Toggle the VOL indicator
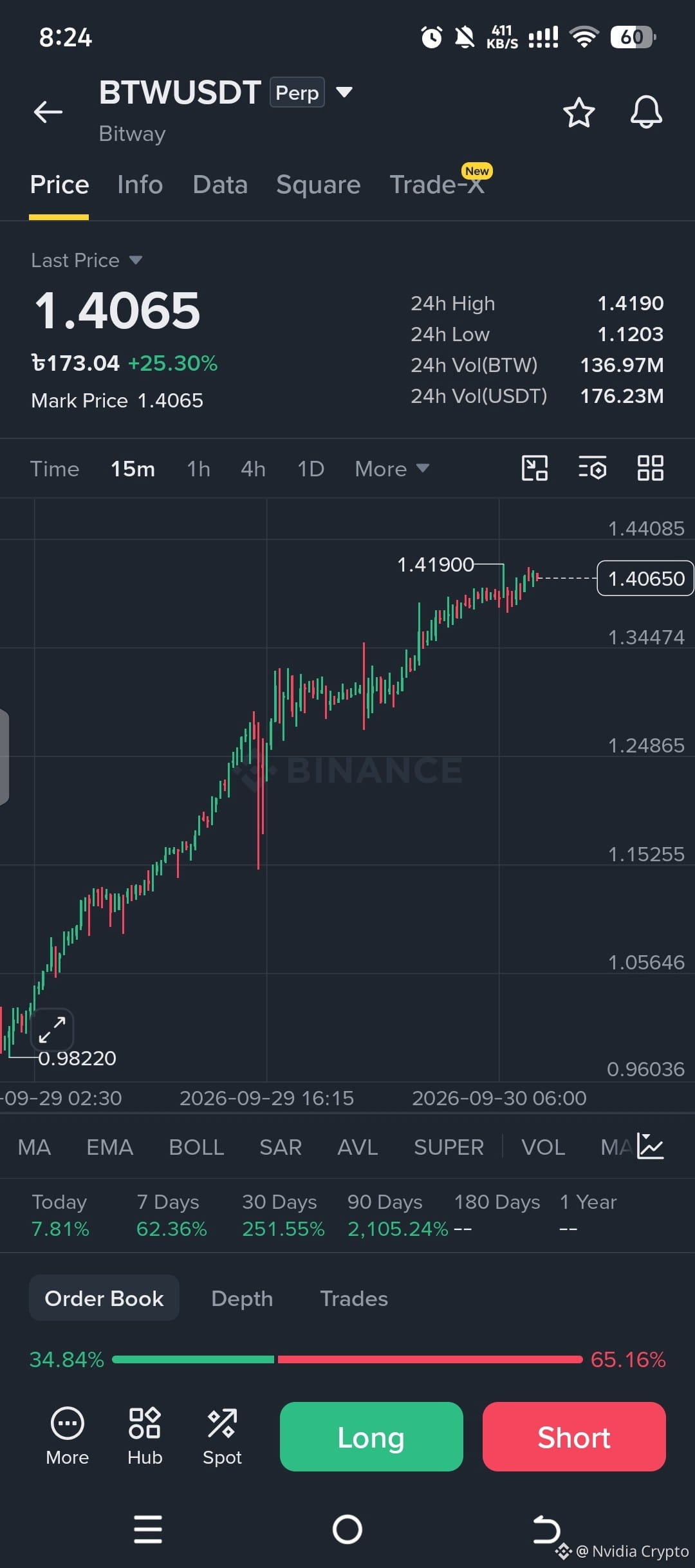 (543, 1147)
